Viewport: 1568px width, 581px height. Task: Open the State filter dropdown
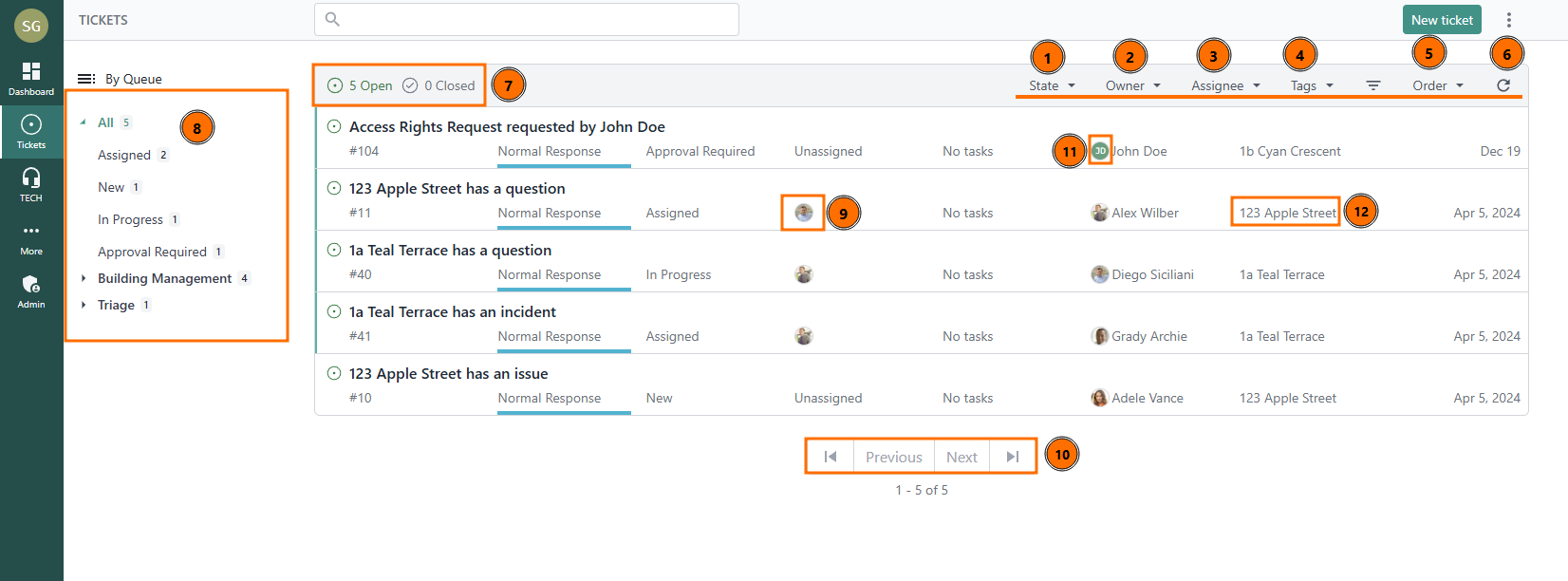[x=1052, y=85]
